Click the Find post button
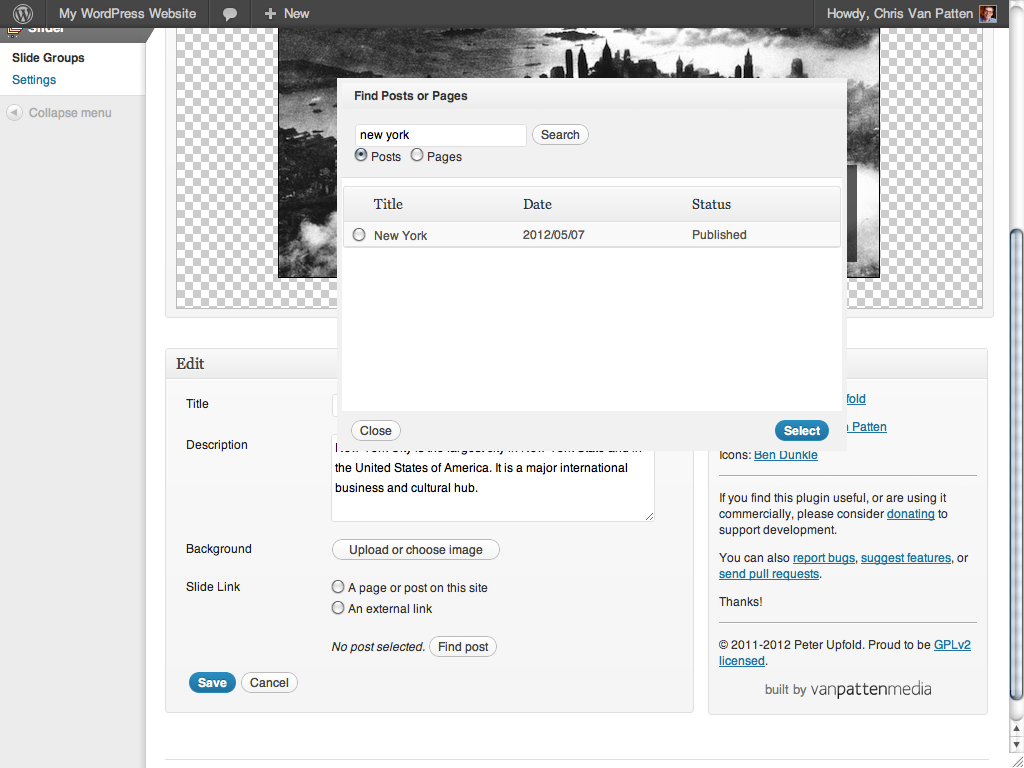 point(463,647)
